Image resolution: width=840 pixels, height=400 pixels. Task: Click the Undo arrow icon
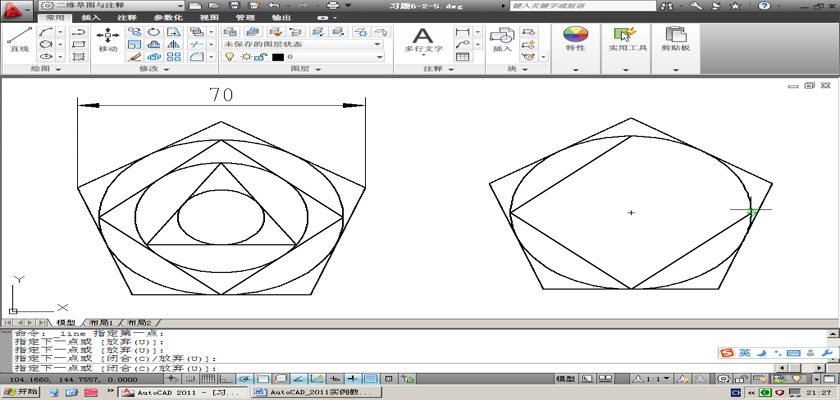pos(274,5)
